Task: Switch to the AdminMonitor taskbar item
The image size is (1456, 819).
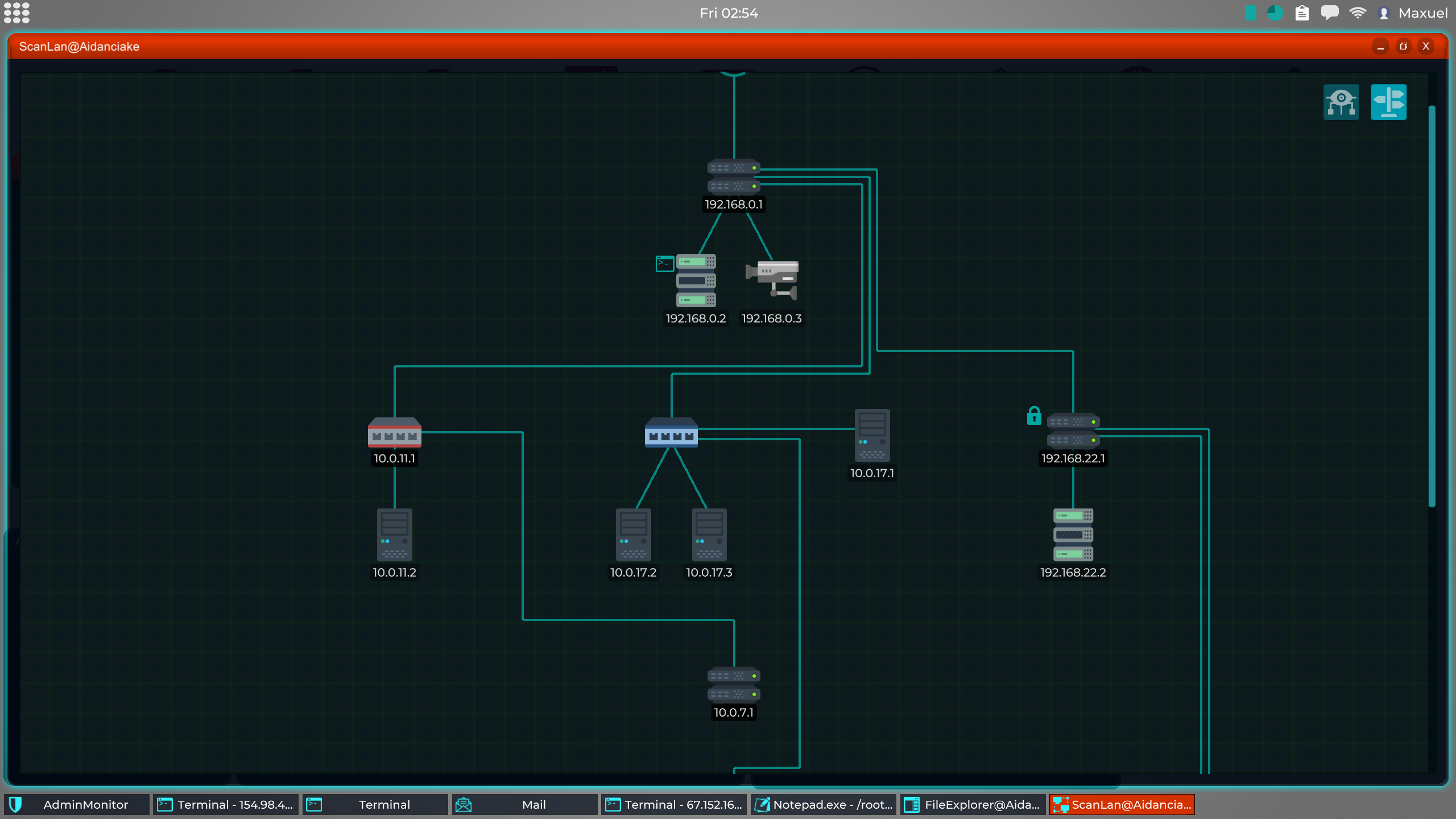Action: coord(77,805)
